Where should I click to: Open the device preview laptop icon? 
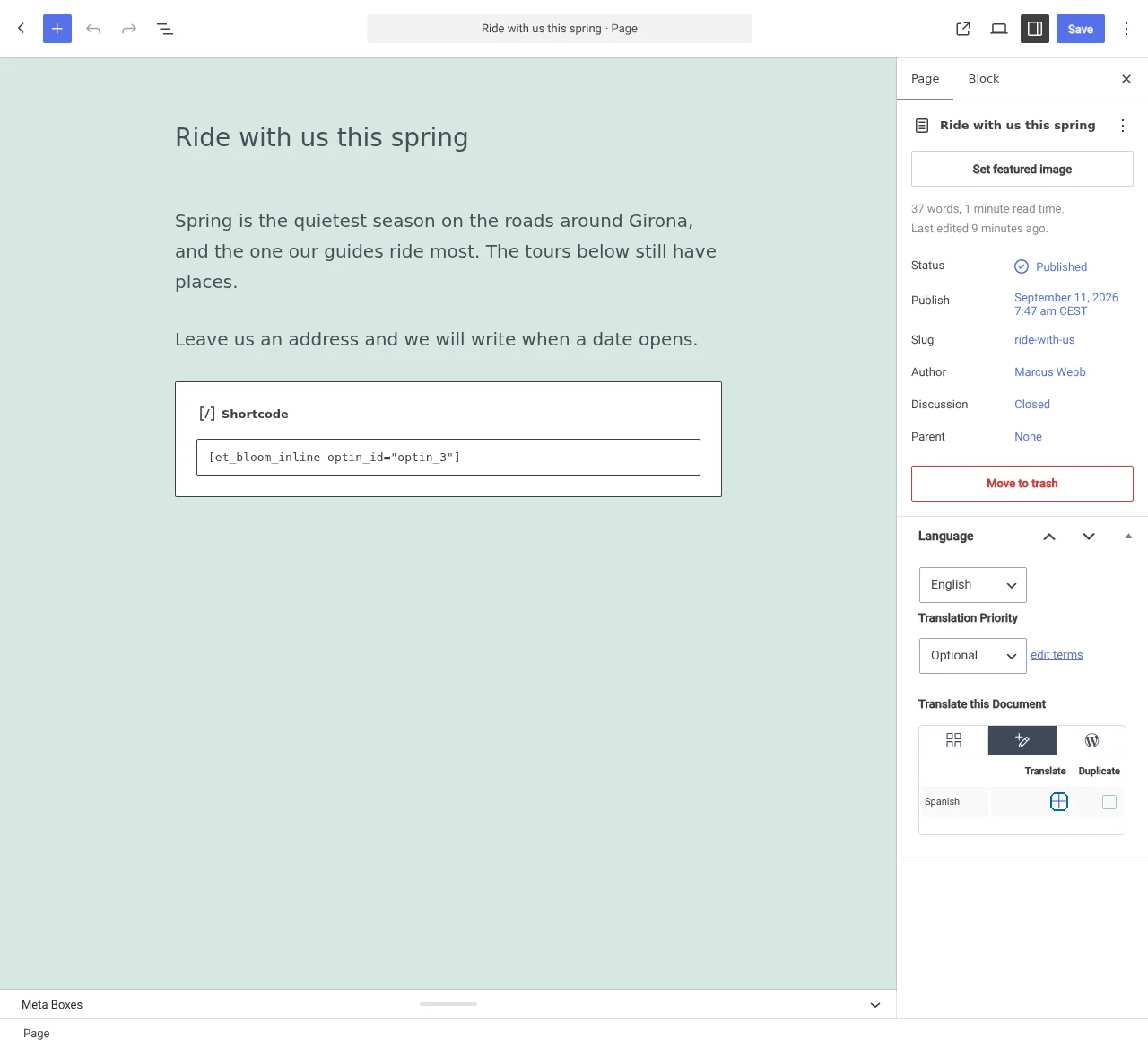[999, 29]
